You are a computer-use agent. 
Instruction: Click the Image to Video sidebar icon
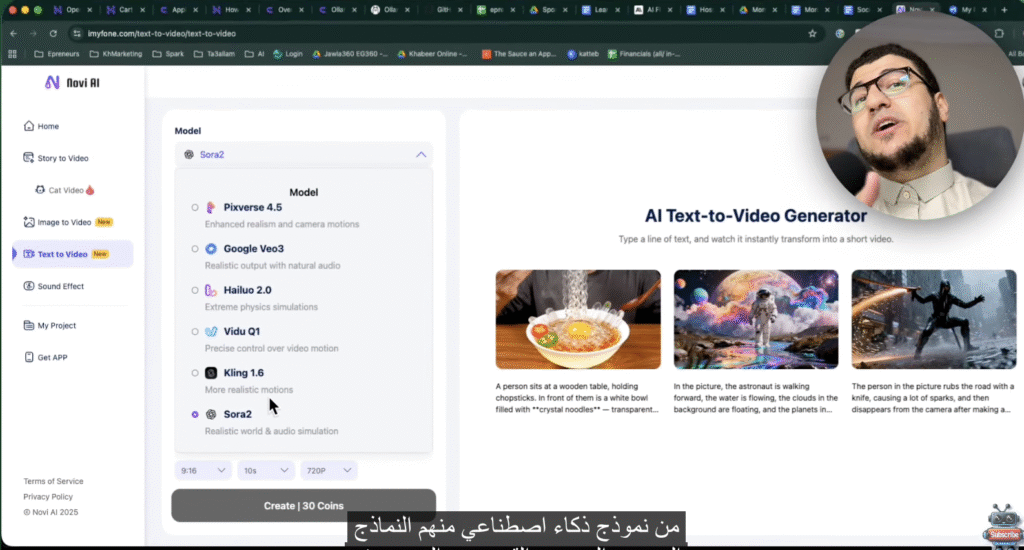(x=29, y=222)
